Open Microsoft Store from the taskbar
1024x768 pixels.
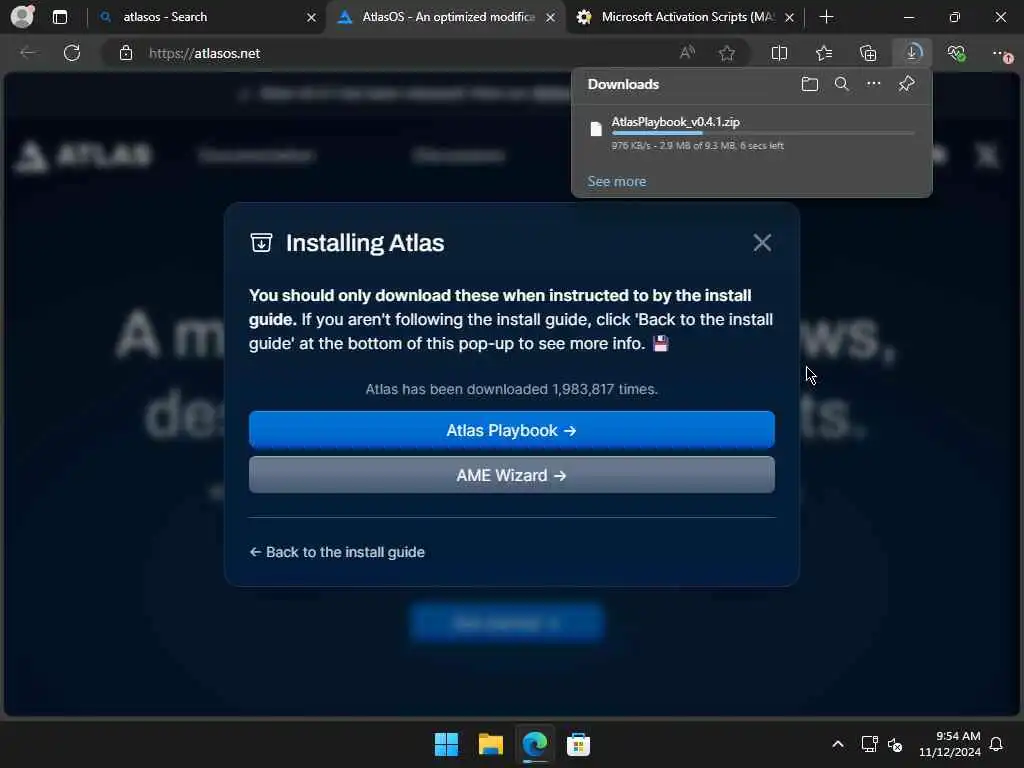point(579,744)
